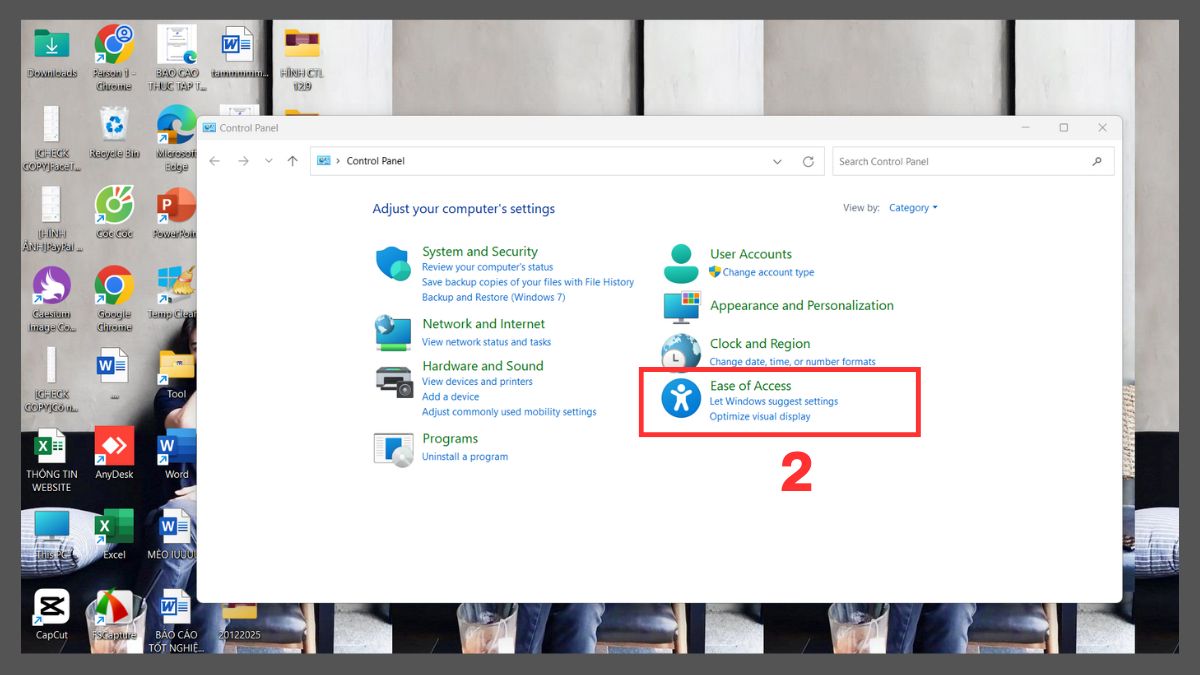The image size is (1200, 675).
Task: Open the Ease of Access heading link
Action: tap(751, 385)
